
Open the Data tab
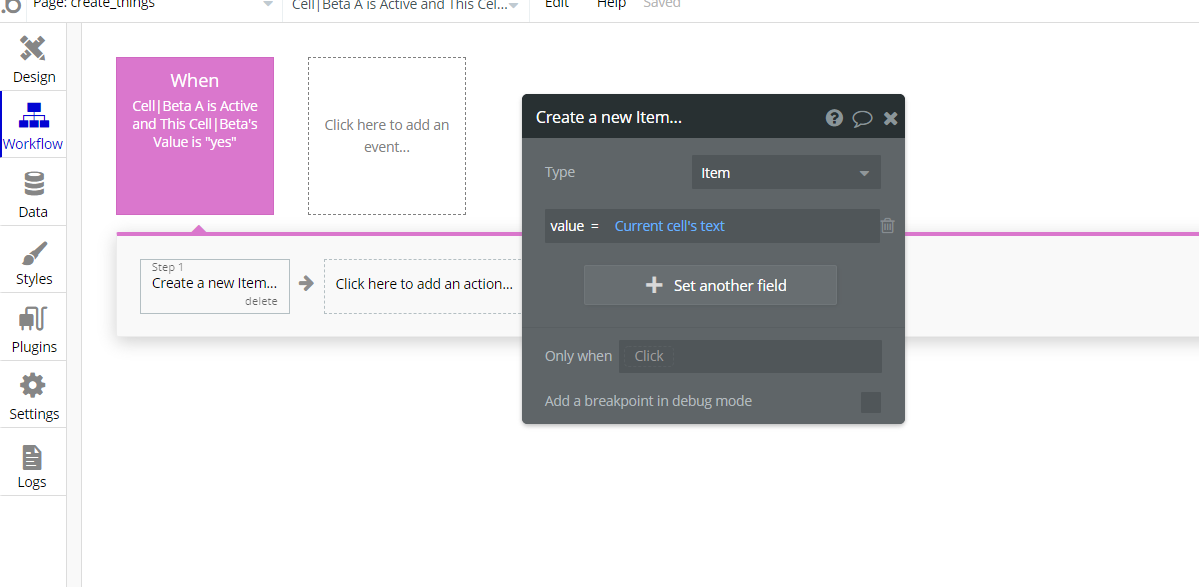[x=33, y=194]
